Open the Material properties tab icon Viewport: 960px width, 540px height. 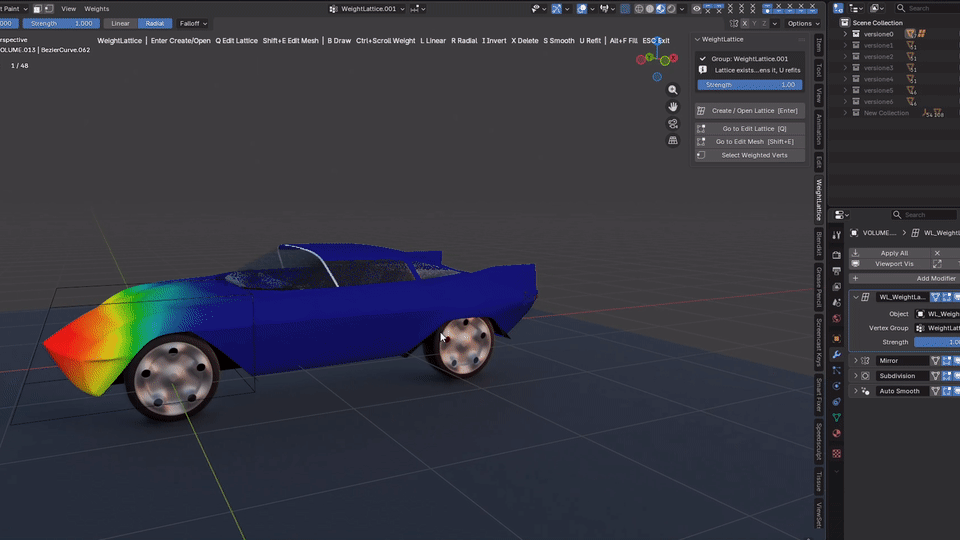(836, 433)
